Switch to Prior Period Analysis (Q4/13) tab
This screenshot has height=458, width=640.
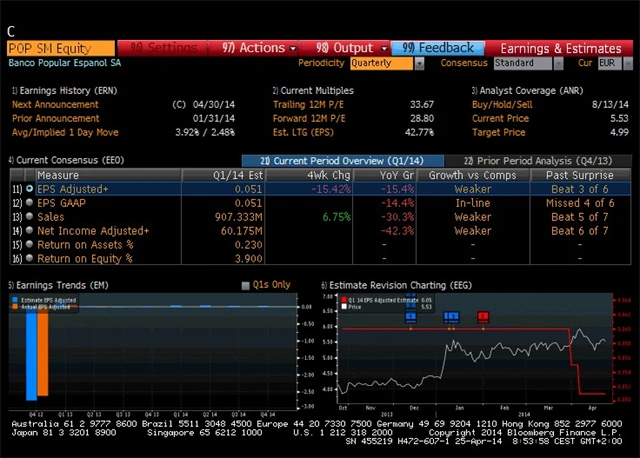point(538,160)
